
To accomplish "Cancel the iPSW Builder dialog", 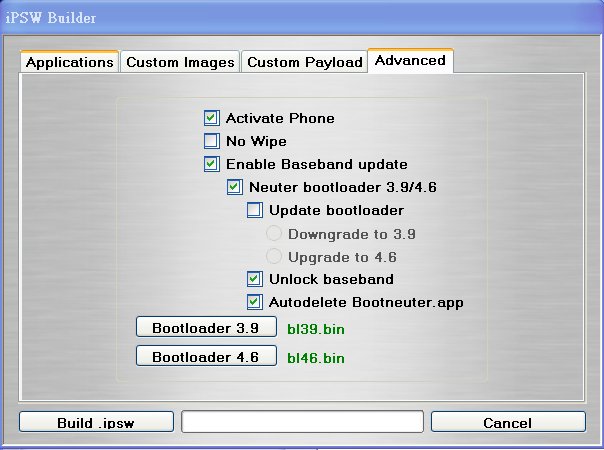I will (x=507, y=423).
